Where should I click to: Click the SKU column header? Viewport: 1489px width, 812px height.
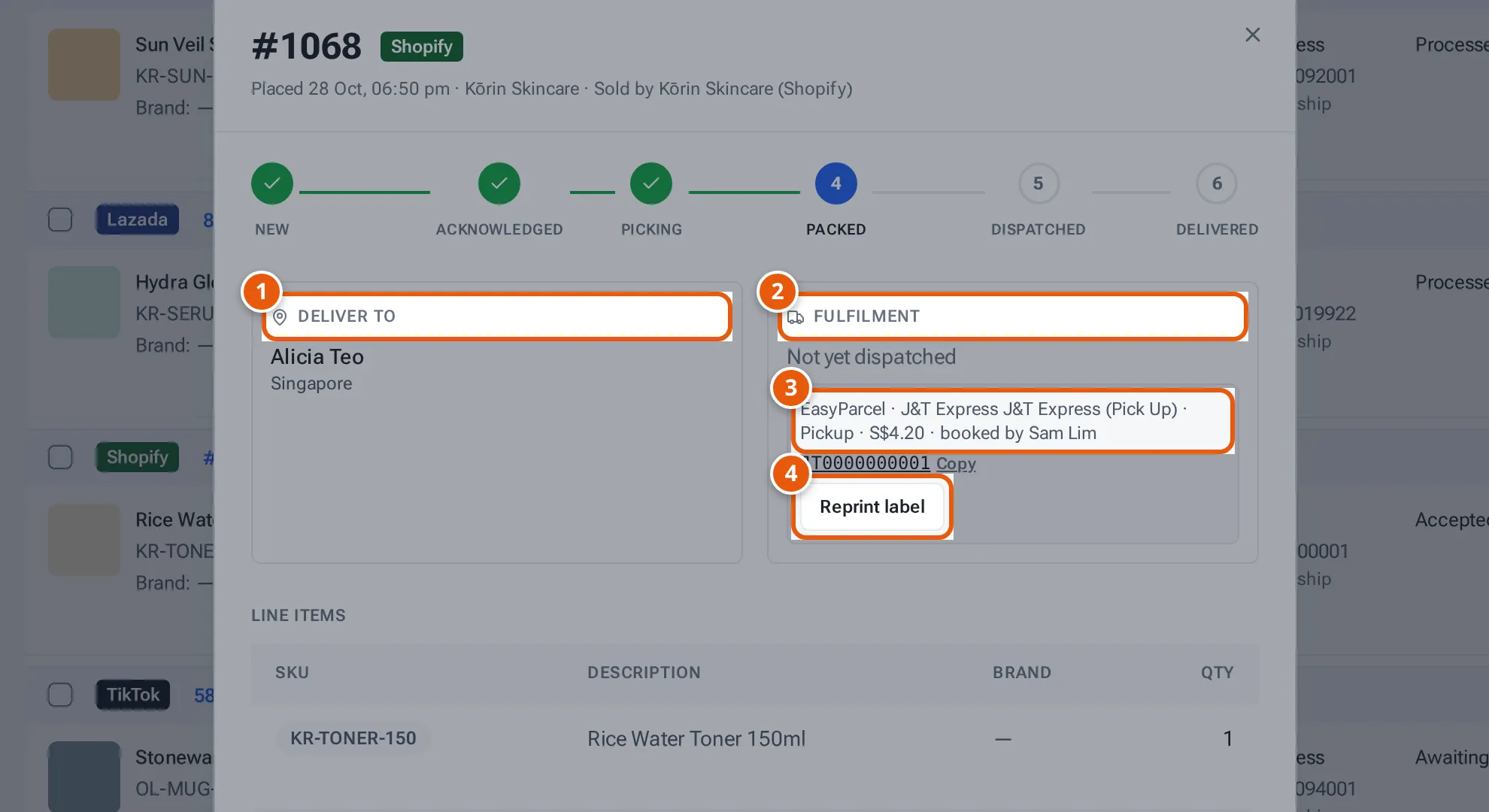(292, 673)
